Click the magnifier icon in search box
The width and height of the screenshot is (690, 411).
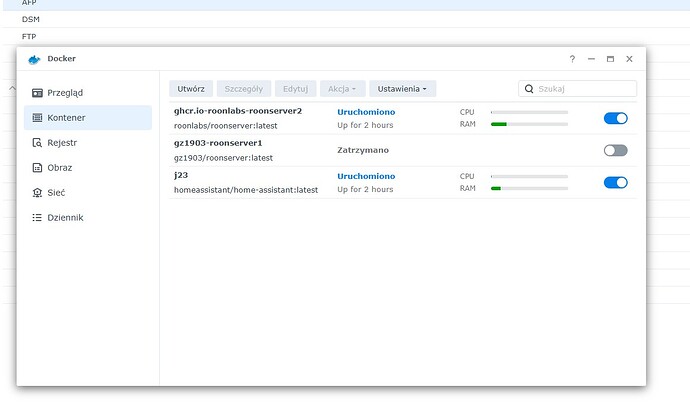529,89
